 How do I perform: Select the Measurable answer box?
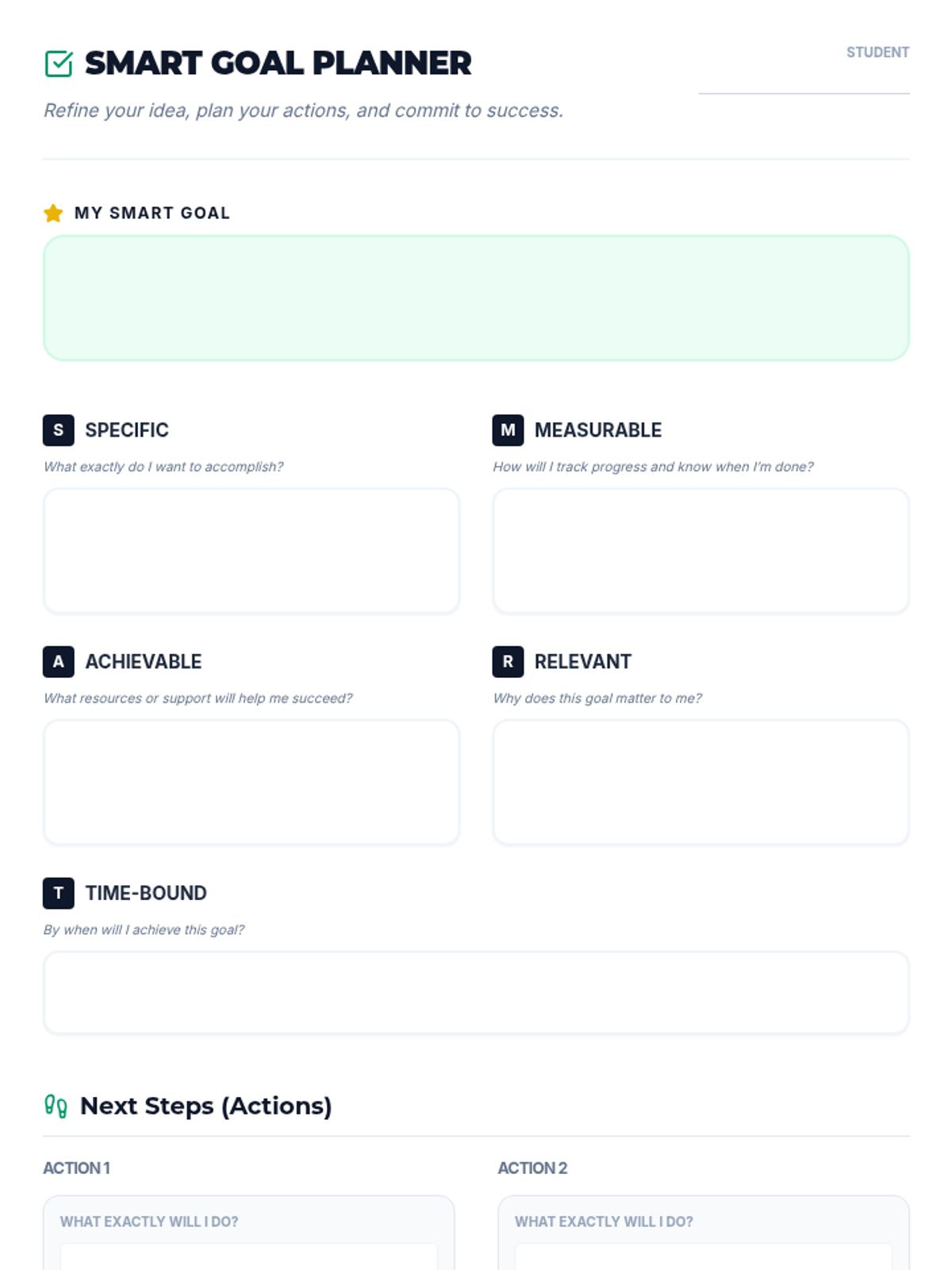701,551
